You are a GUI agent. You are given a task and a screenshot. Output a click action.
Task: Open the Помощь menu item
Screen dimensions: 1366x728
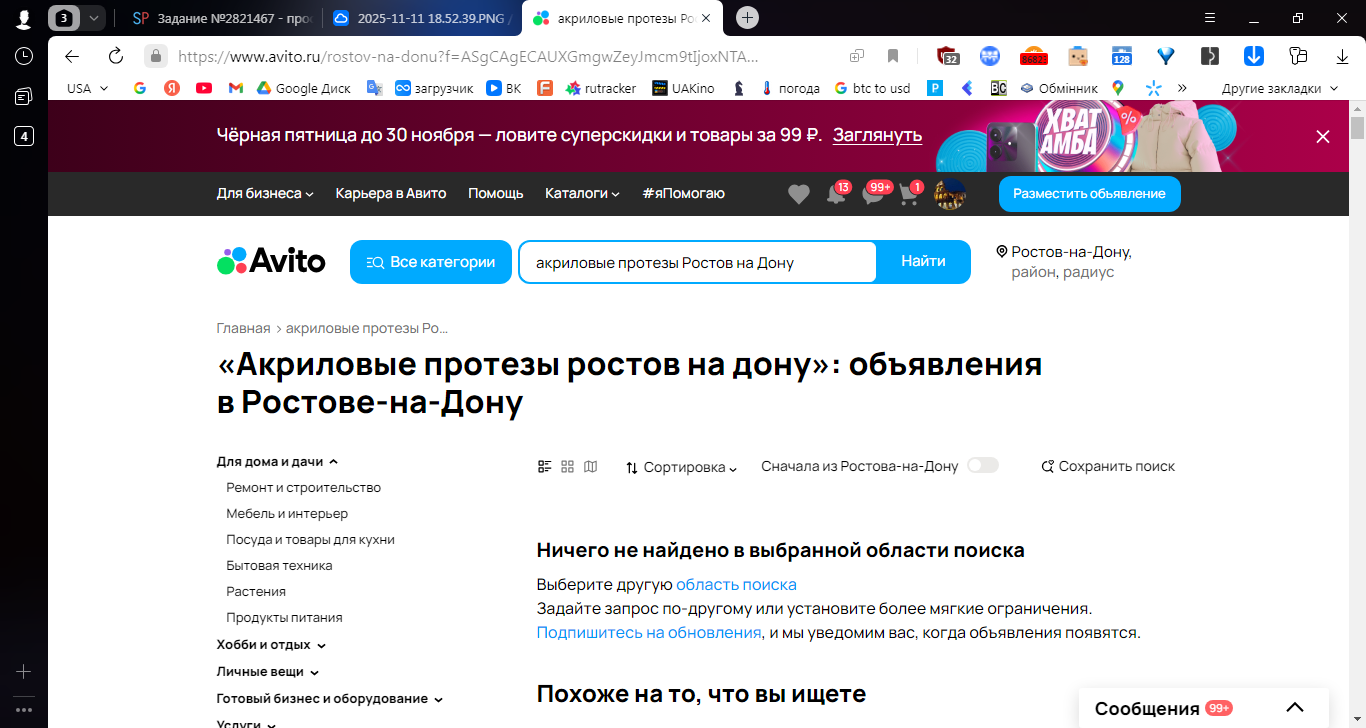point(496,193)
